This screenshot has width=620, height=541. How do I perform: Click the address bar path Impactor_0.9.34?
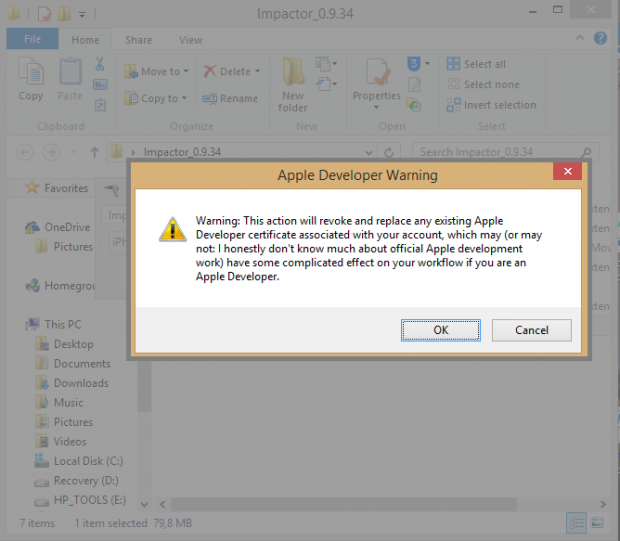point(182,152)
